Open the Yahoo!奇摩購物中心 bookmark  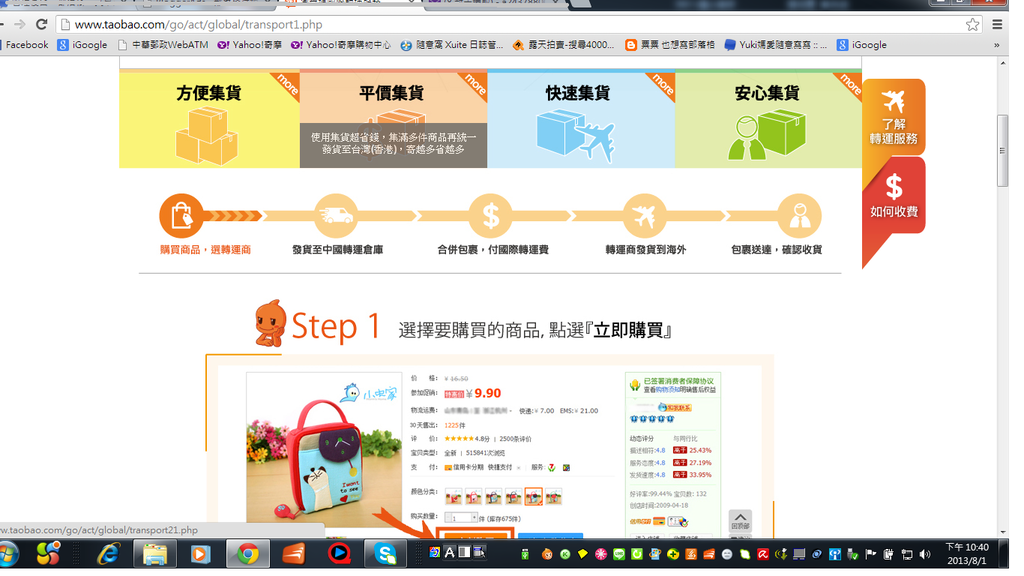pos(341,45)
